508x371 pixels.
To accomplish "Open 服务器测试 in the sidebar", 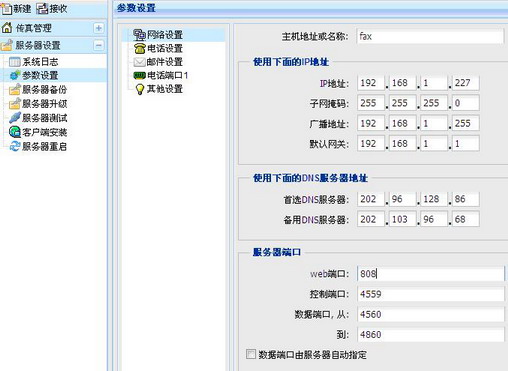I will click(44, 118).
